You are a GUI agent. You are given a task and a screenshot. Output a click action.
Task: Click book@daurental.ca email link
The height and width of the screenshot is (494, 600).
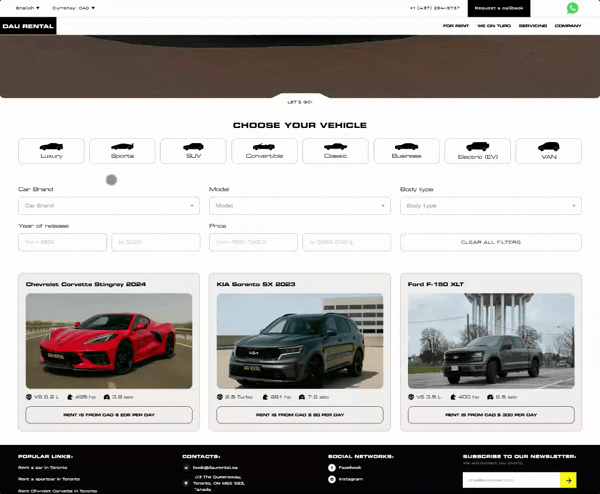pyautogui.click(x=215, y=468)
